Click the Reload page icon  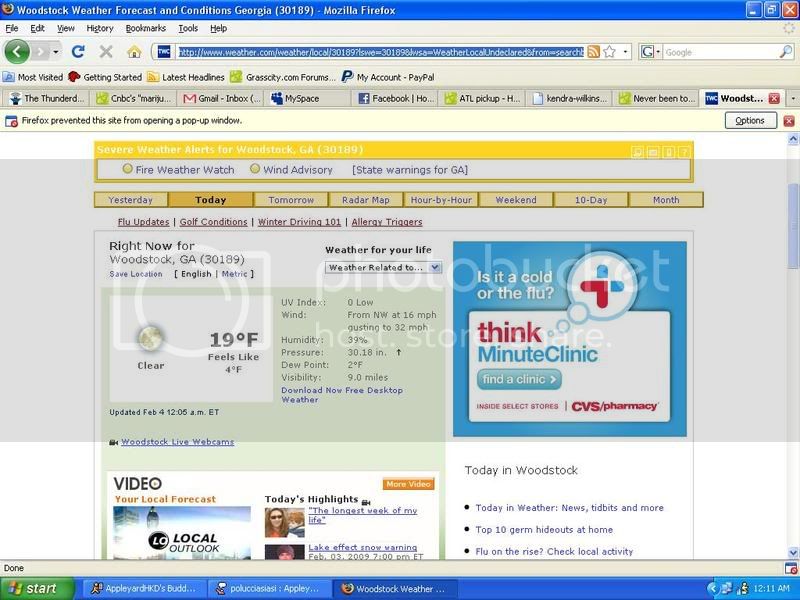(x=78, y=52)
